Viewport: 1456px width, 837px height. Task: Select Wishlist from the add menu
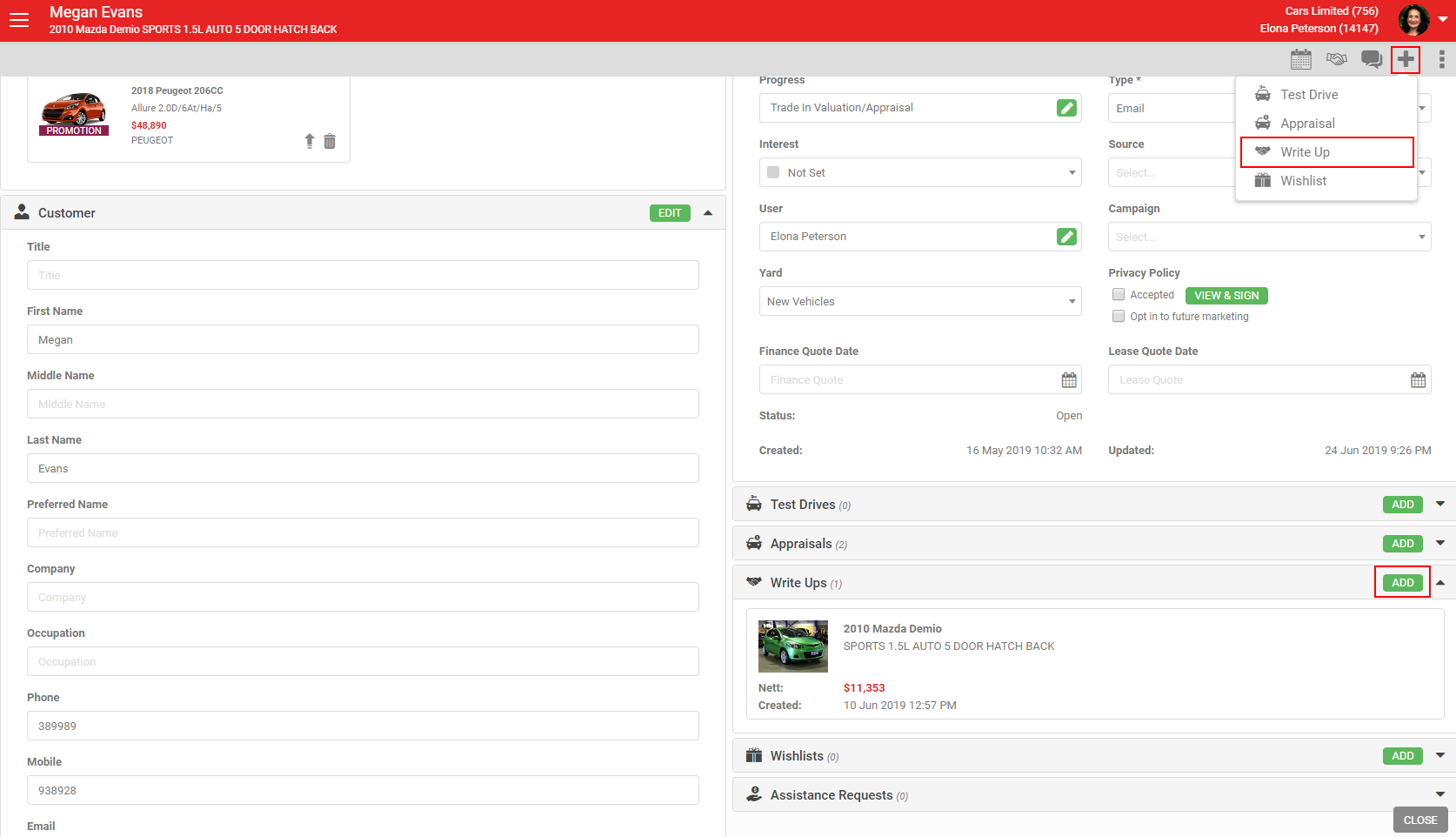click(x=1326, y=181)
